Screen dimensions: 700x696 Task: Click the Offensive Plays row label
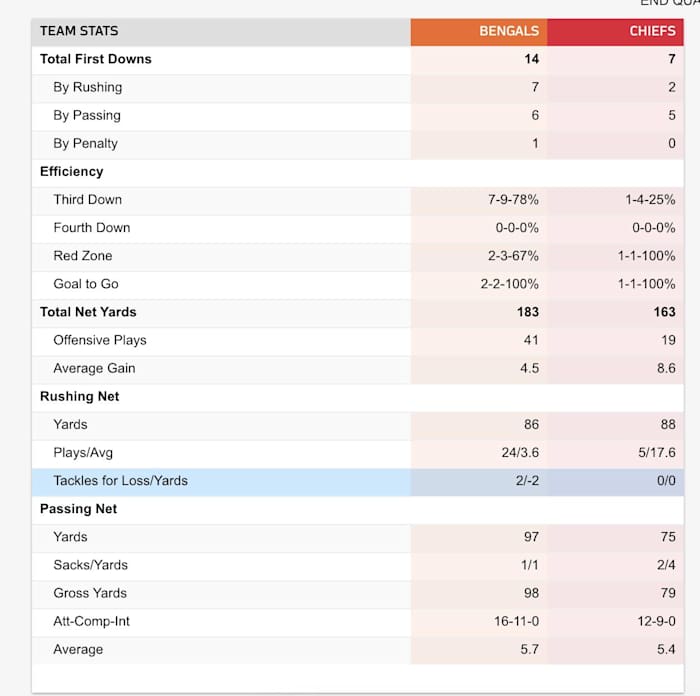(x=100, y=340)
